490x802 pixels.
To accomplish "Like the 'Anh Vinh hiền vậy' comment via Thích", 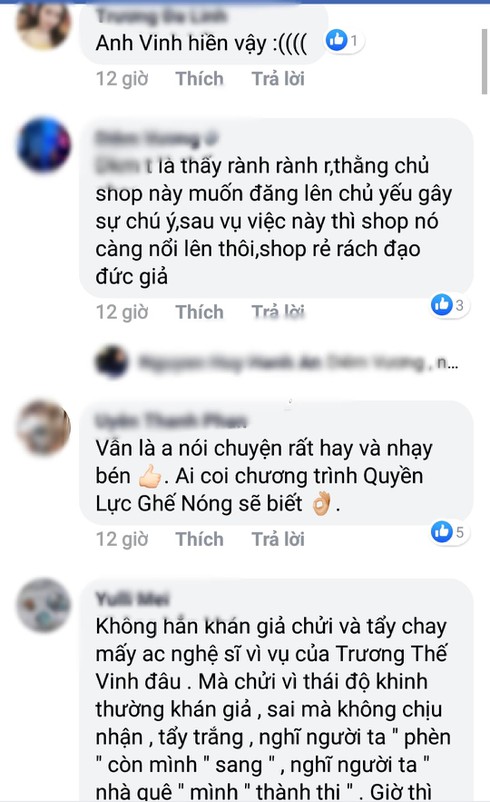I will 199,79.
